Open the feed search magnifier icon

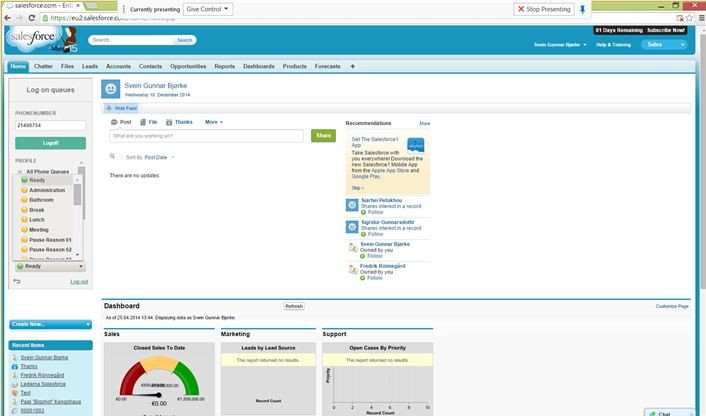click(112, 156)
